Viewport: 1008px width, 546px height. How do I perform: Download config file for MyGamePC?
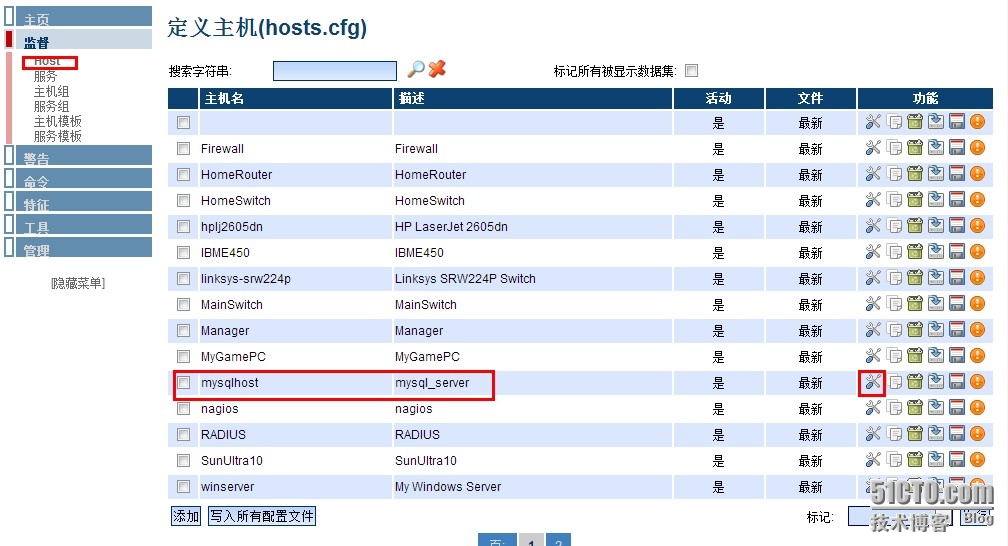(x=936, y=356)
